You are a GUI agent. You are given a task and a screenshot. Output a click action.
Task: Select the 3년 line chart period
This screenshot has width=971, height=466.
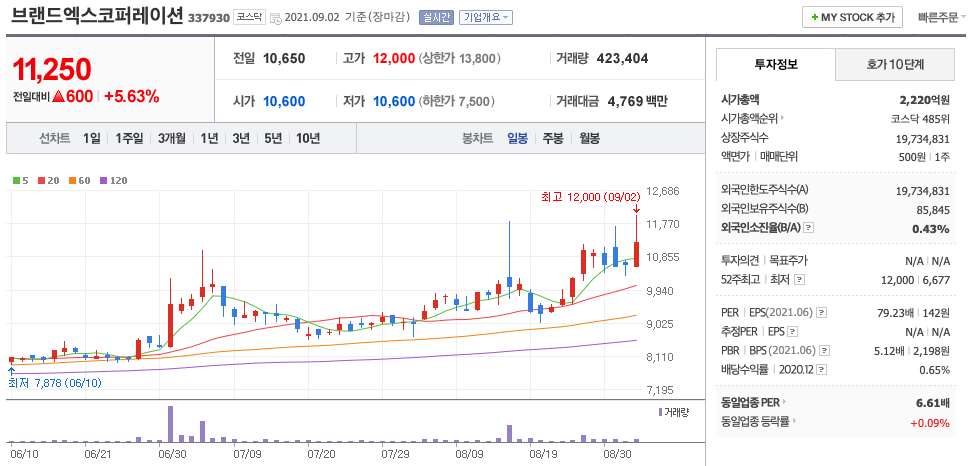241,139
